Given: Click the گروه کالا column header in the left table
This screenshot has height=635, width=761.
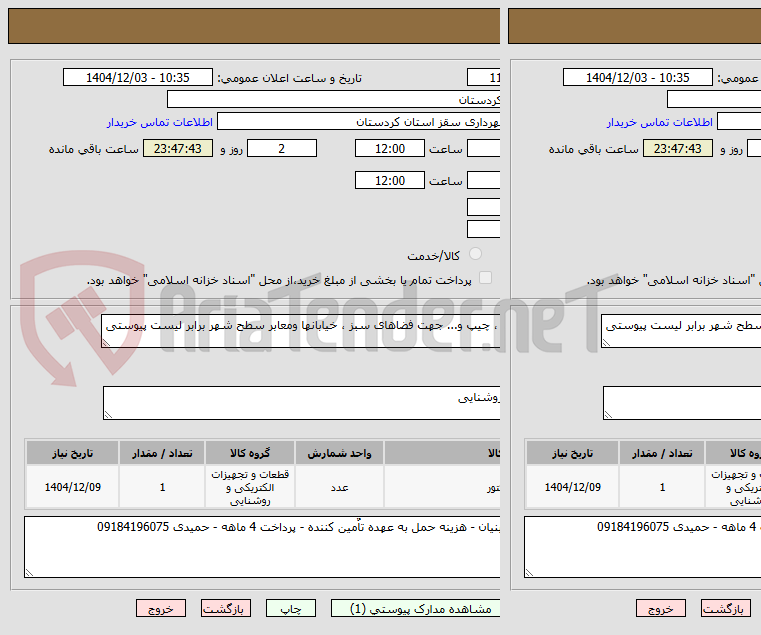Looking at the screenshot, I should click(x=250, y=453).
